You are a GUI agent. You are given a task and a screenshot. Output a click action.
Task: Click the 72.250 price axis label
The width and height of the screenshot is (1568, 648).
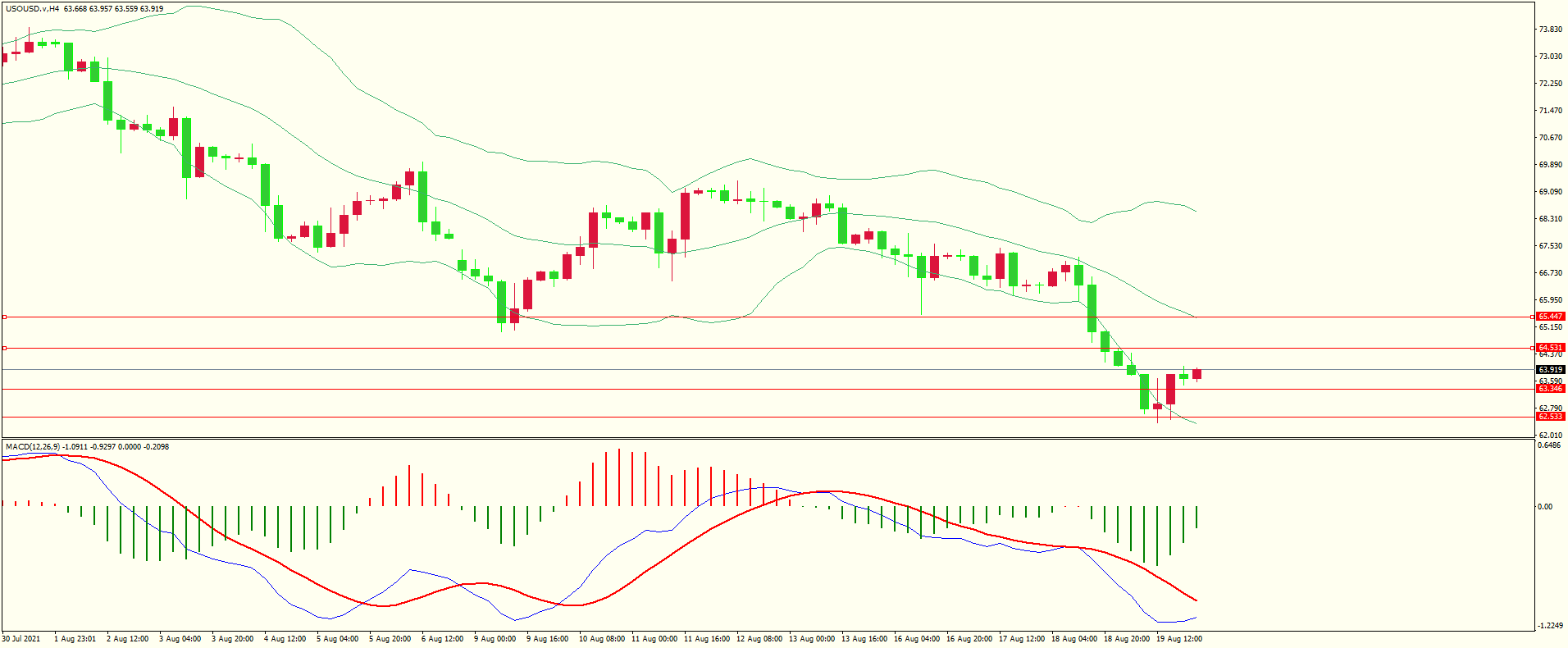[1550, 84]
